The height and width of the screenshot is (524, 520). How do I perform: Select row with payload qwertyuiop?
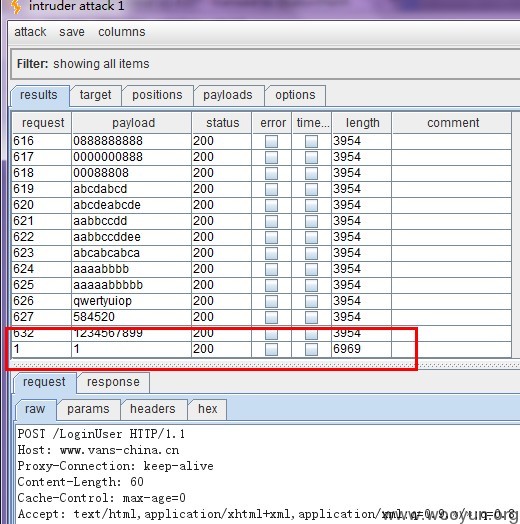point(262,302)
